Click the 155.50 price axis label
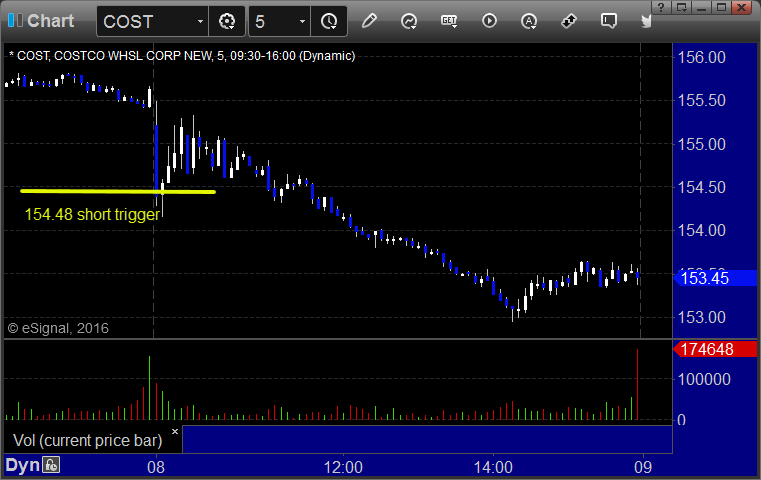Viewport: 761px width, 480px height. (x=701, y=100)
